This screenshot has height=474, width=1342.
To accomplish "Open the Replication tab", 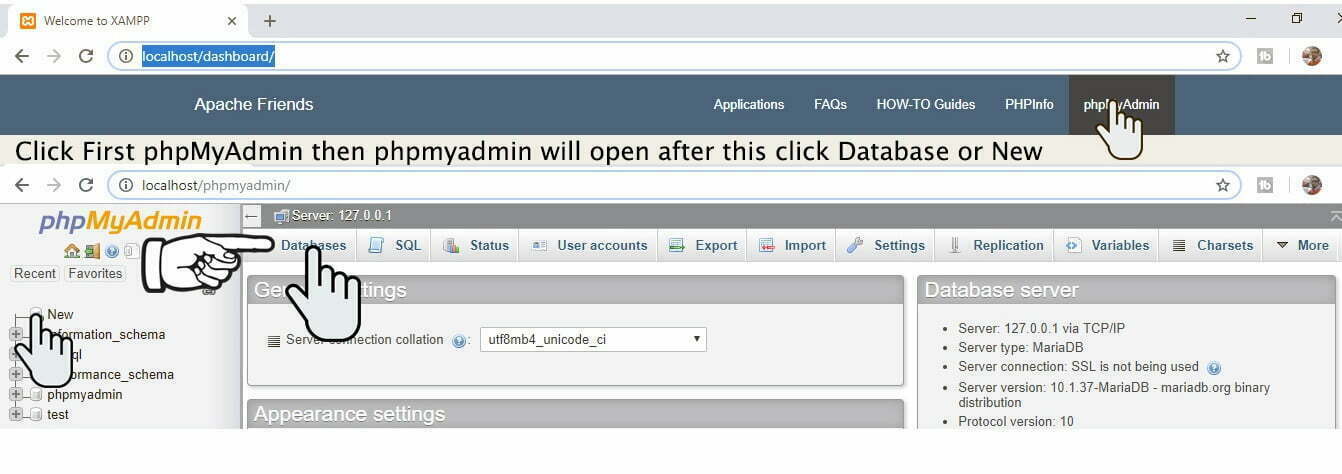I will (996, 245).
